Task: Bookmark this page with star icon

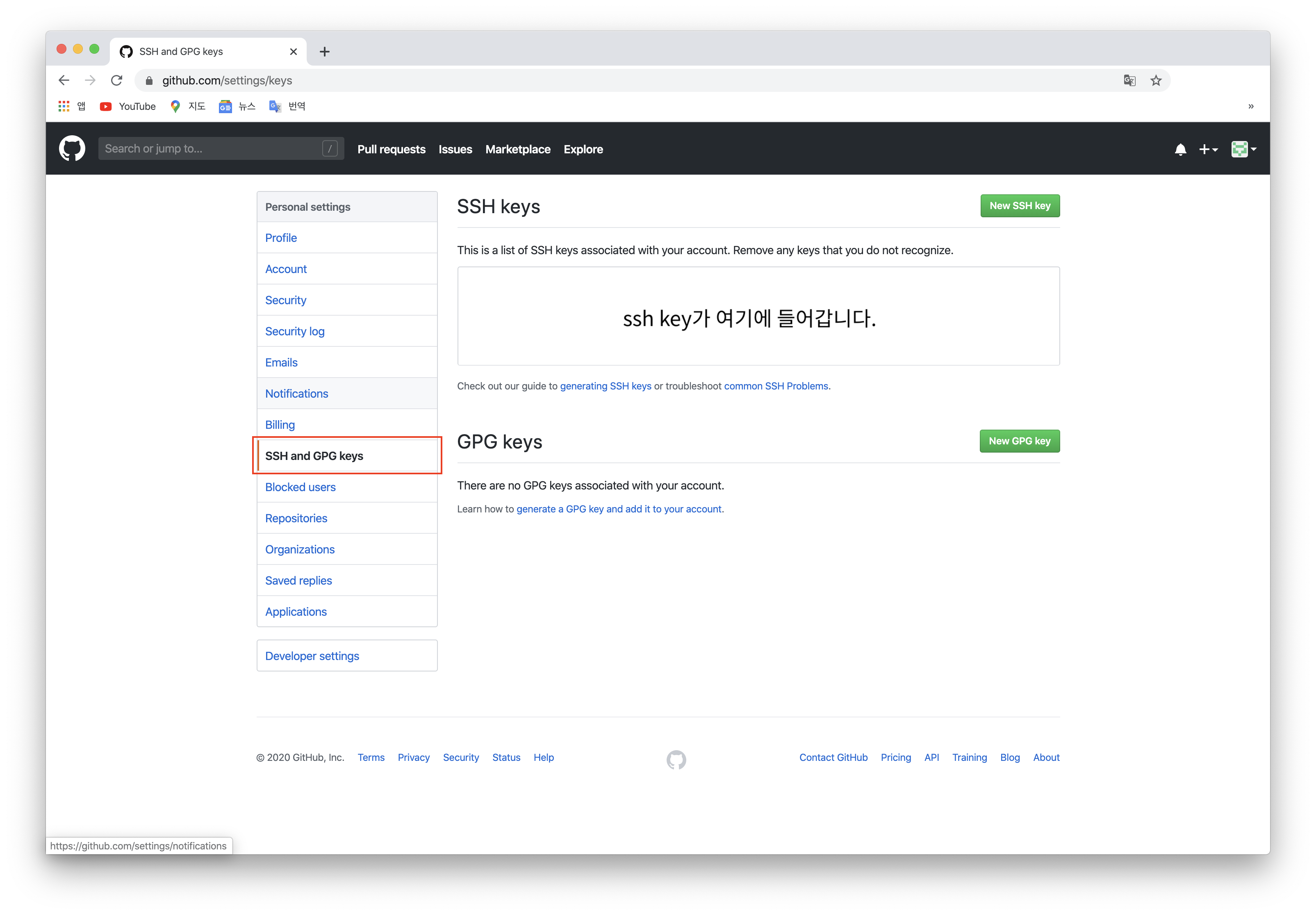Action: tap(1156, 80)
